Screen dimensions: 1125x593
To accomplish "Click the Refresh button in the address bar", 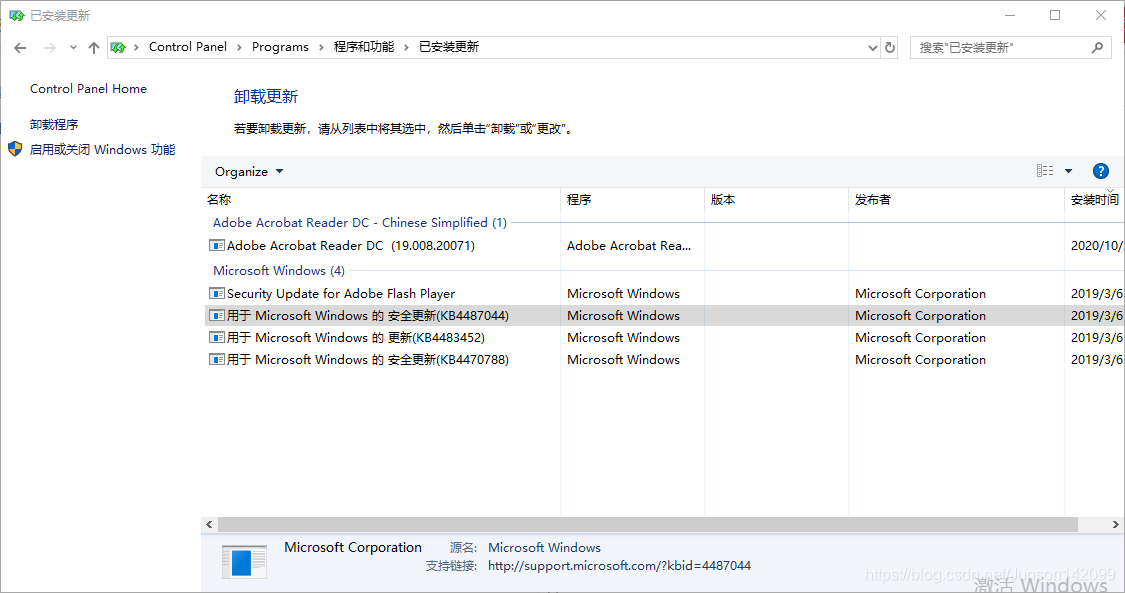I will tap(890, 47).
